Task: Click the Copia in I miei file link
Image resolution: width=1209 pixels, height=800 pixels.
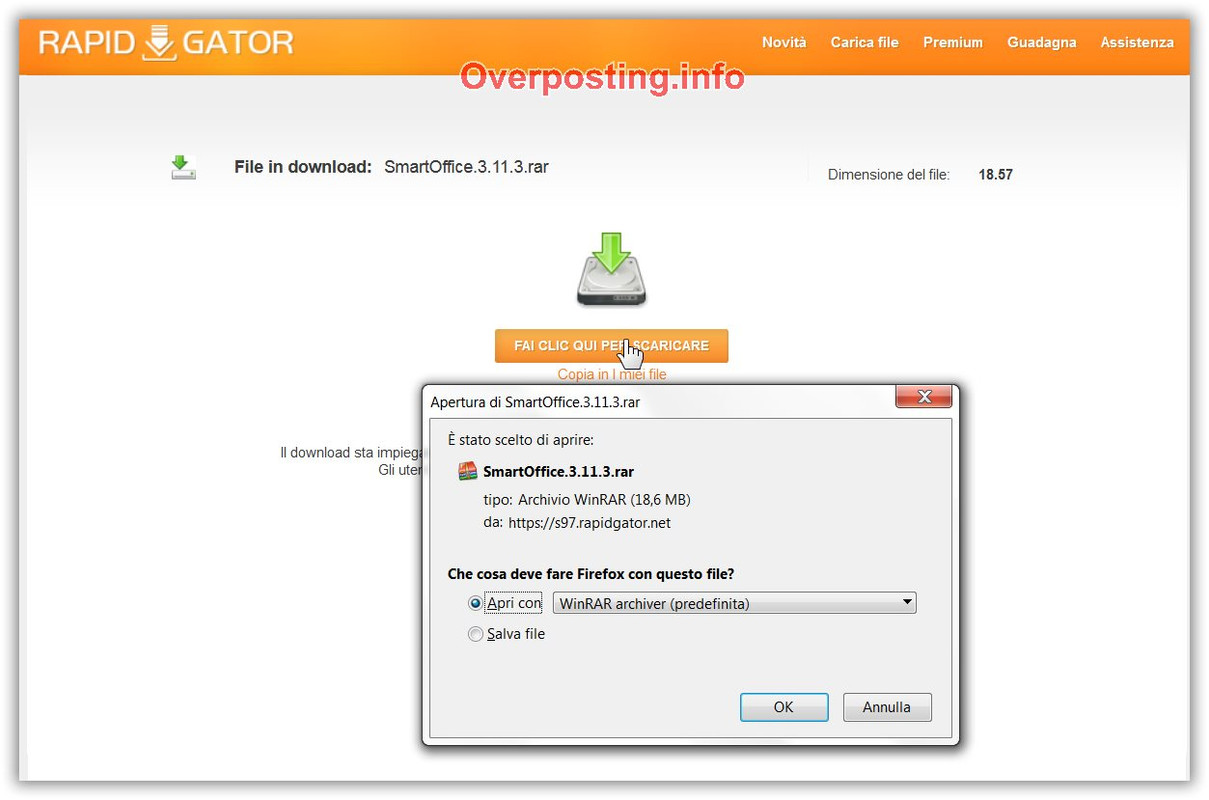Action: (x=612, y=374)
